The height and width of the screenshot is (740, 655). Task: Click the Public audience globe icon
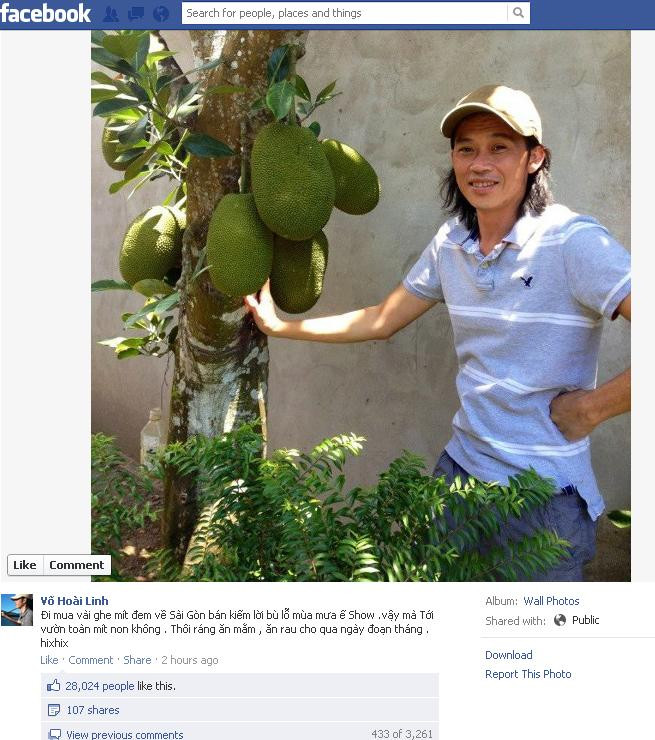tap(560, 620)
